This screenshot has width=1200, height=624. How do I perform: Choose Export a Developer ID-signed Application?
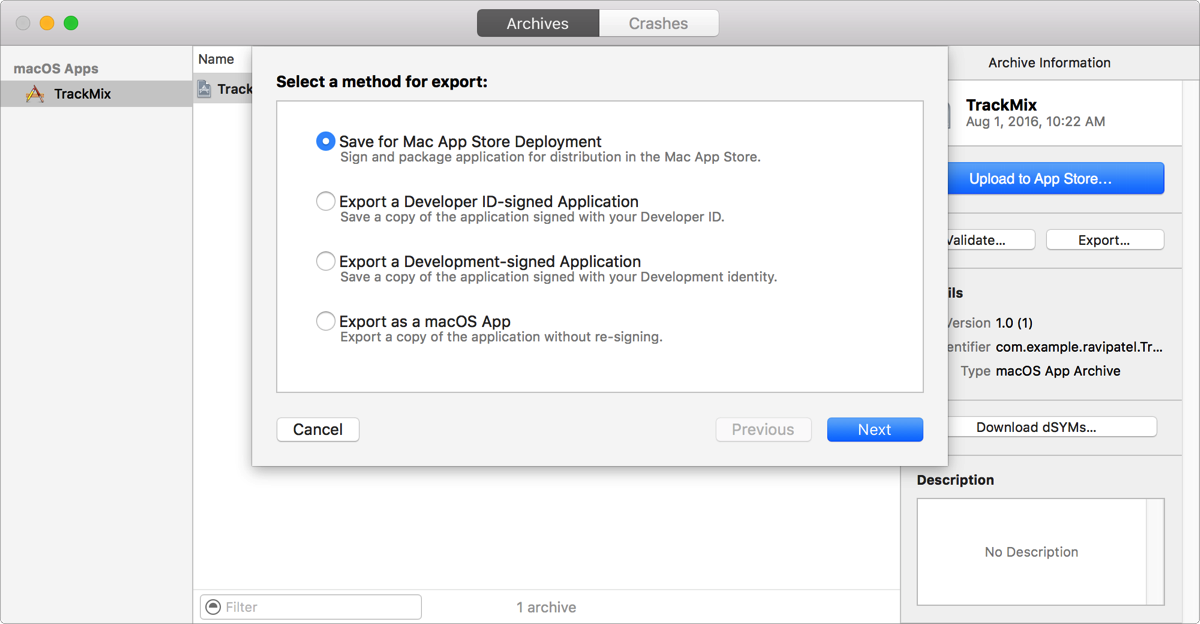click(325, 202)
